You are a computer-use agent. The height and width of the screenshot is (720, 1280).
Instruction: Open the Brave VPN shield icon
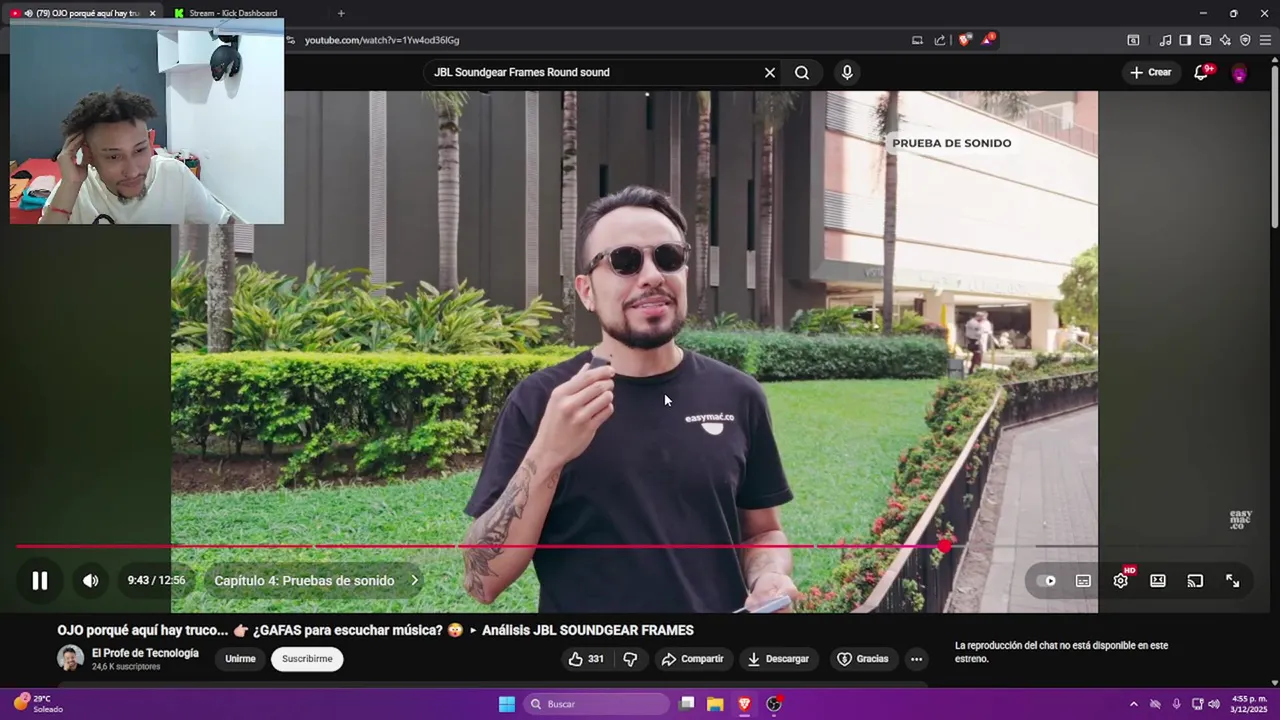(1245, 40)
